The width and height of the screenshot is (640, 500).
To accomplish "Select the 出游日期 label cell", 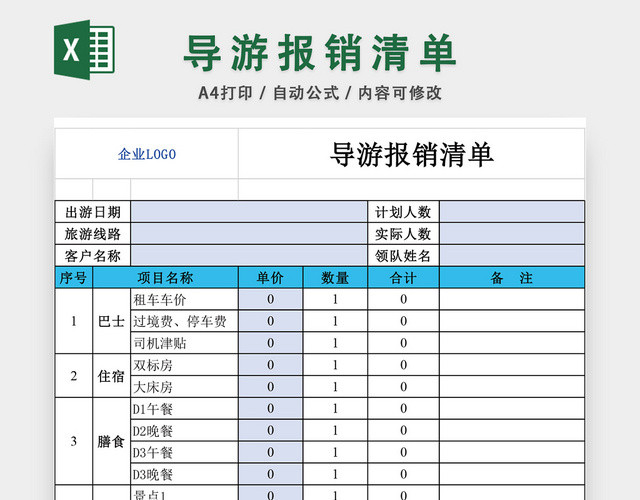I will coord(93,212).
